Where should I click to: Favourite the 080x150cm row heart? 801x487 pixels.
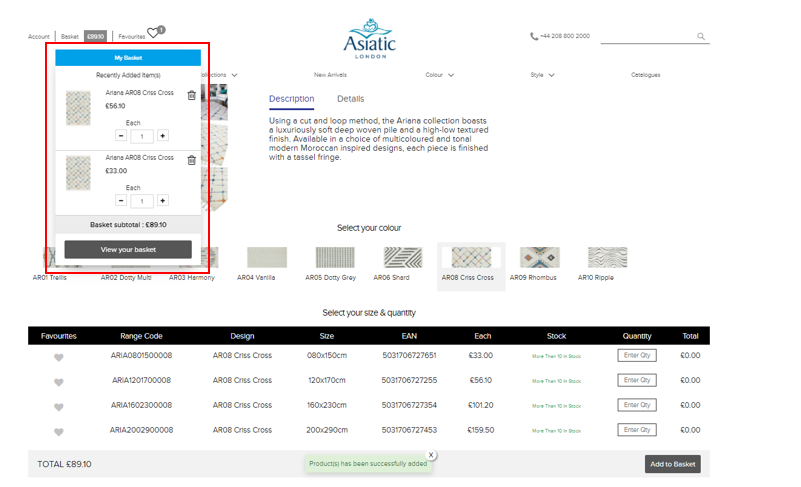pos(59,358)
